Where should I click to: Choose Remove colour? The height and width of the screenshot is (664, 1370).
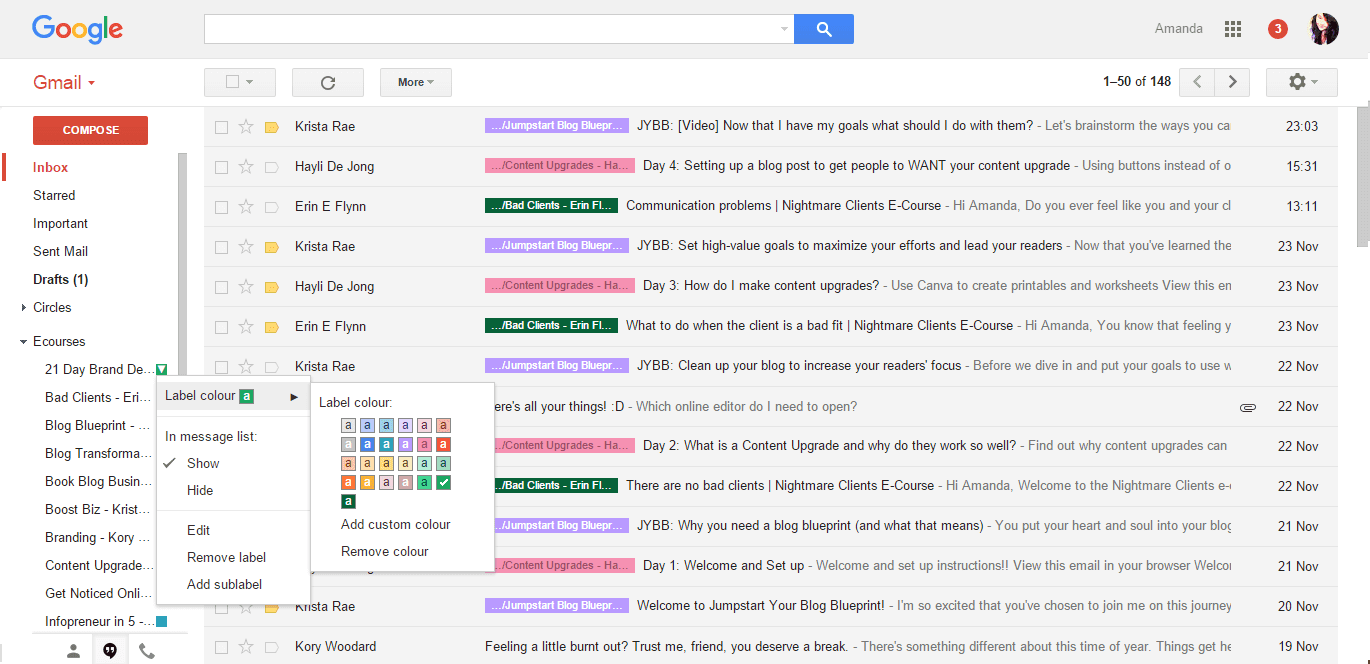click(385, 551)
